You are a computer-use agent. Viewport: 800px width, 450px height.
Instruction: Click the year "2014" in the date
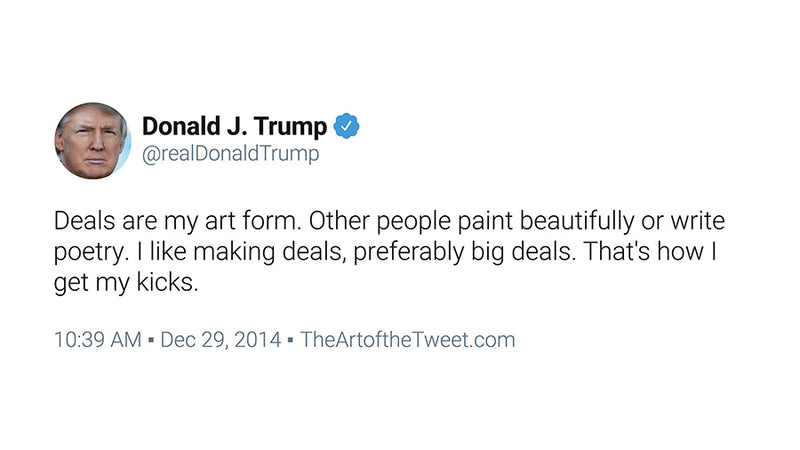click(x=257, y=339)
